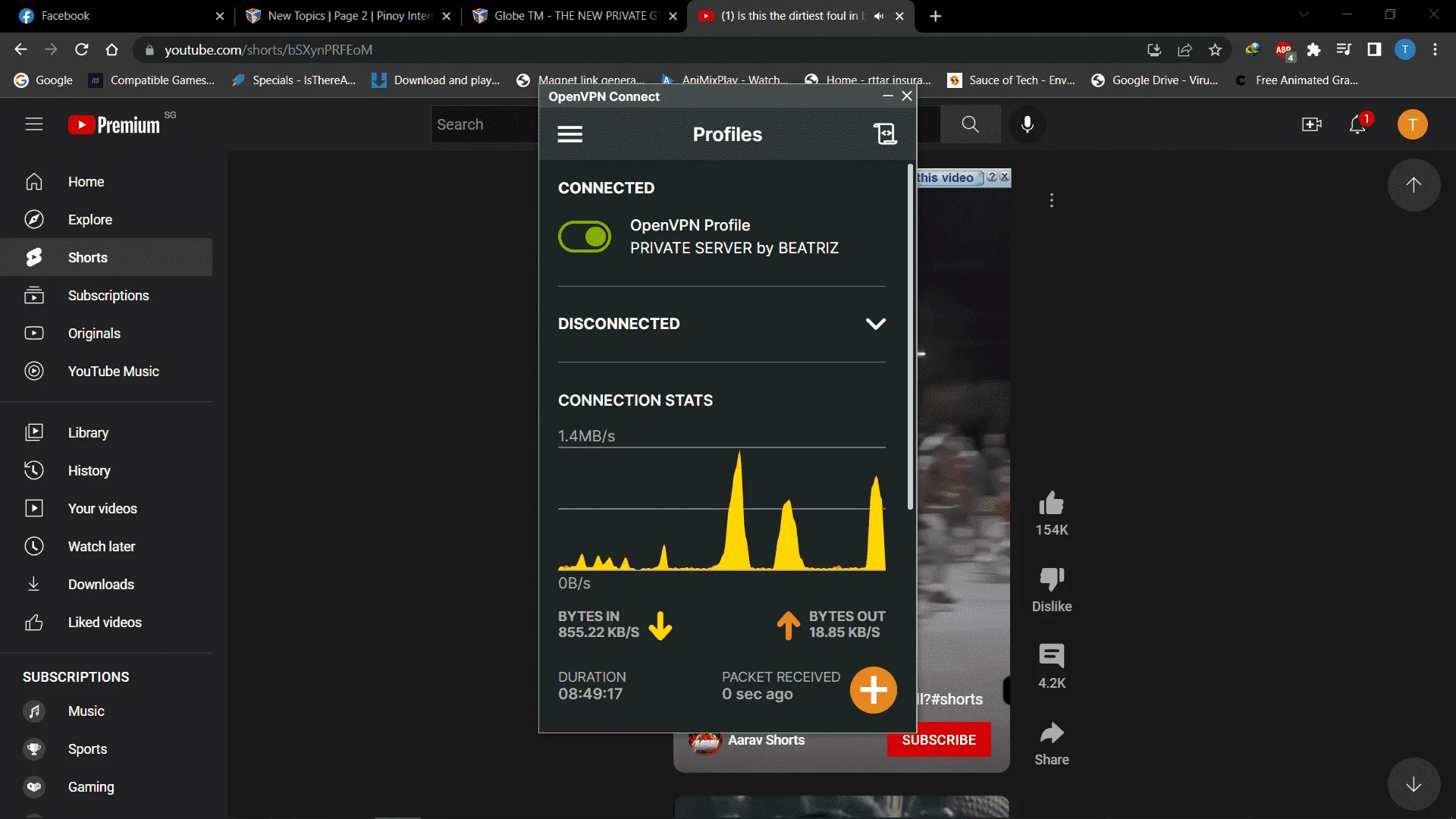Viewport: 1456px width, 819px height.
Task: Click the Share arrow icon
Action: coord(1052,733)
